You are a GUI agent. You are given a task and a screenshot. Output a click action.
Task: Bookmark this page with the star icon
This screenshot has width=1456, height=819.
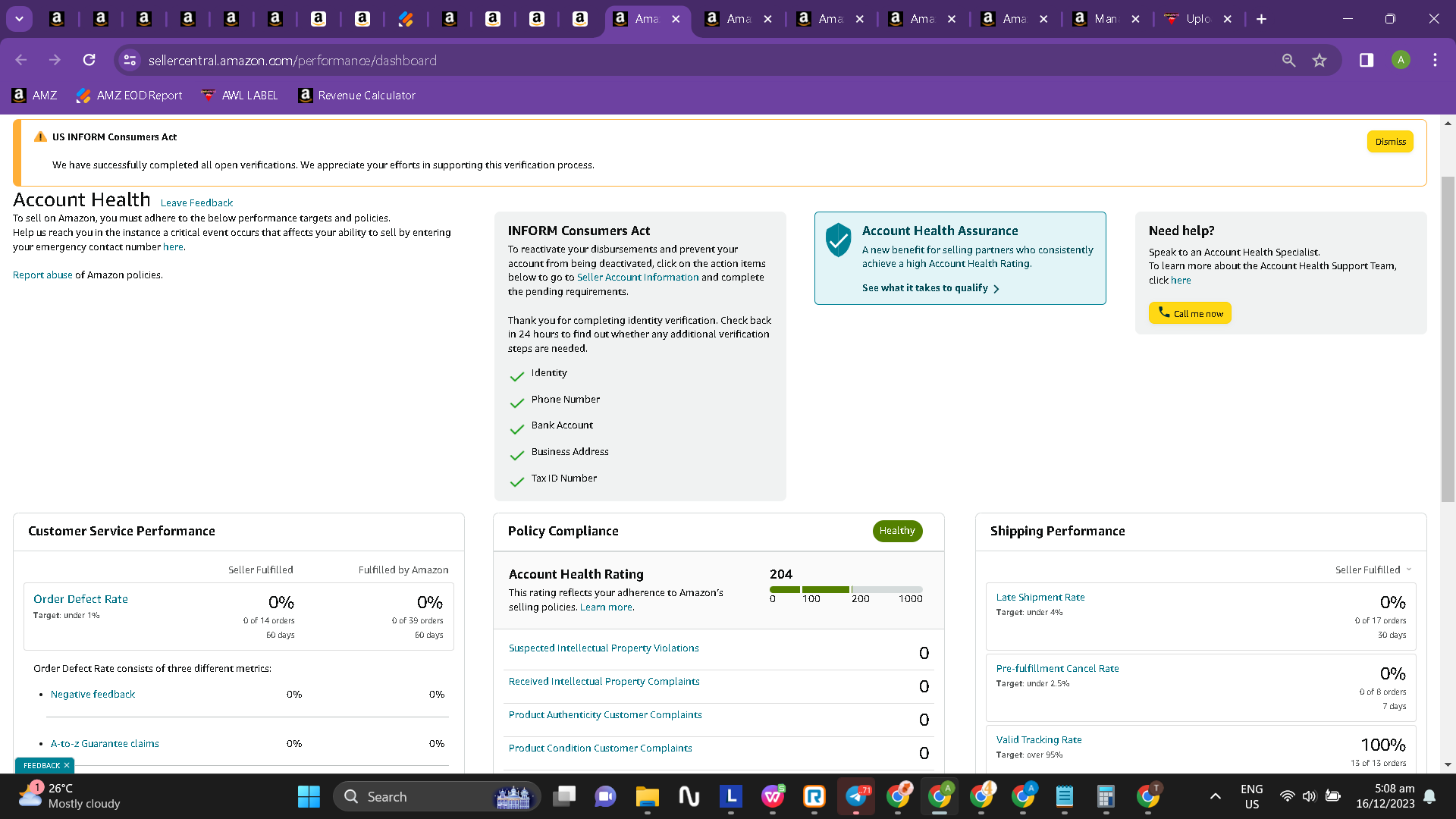point(1319,60)
